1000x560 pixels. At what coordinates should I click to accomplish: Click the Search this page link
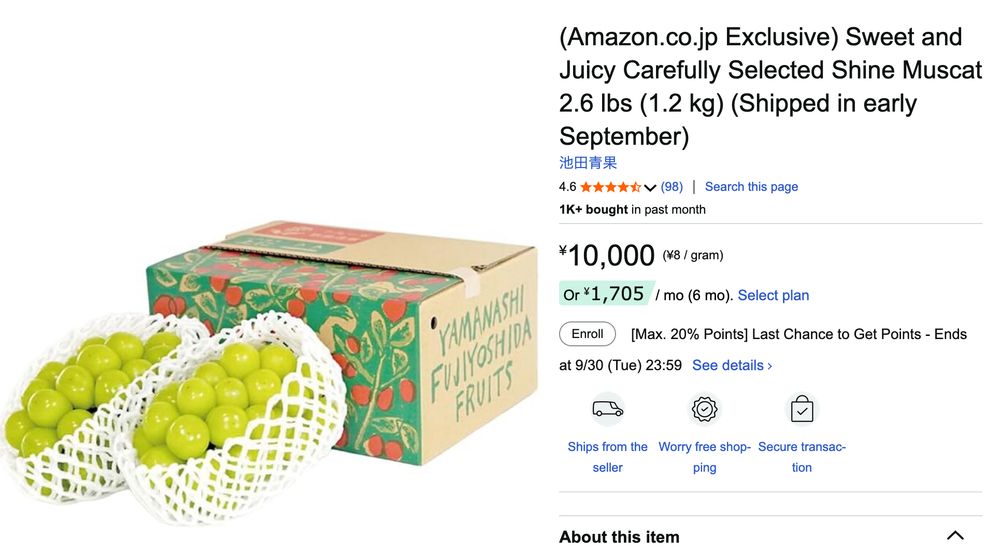coord(751,187)
